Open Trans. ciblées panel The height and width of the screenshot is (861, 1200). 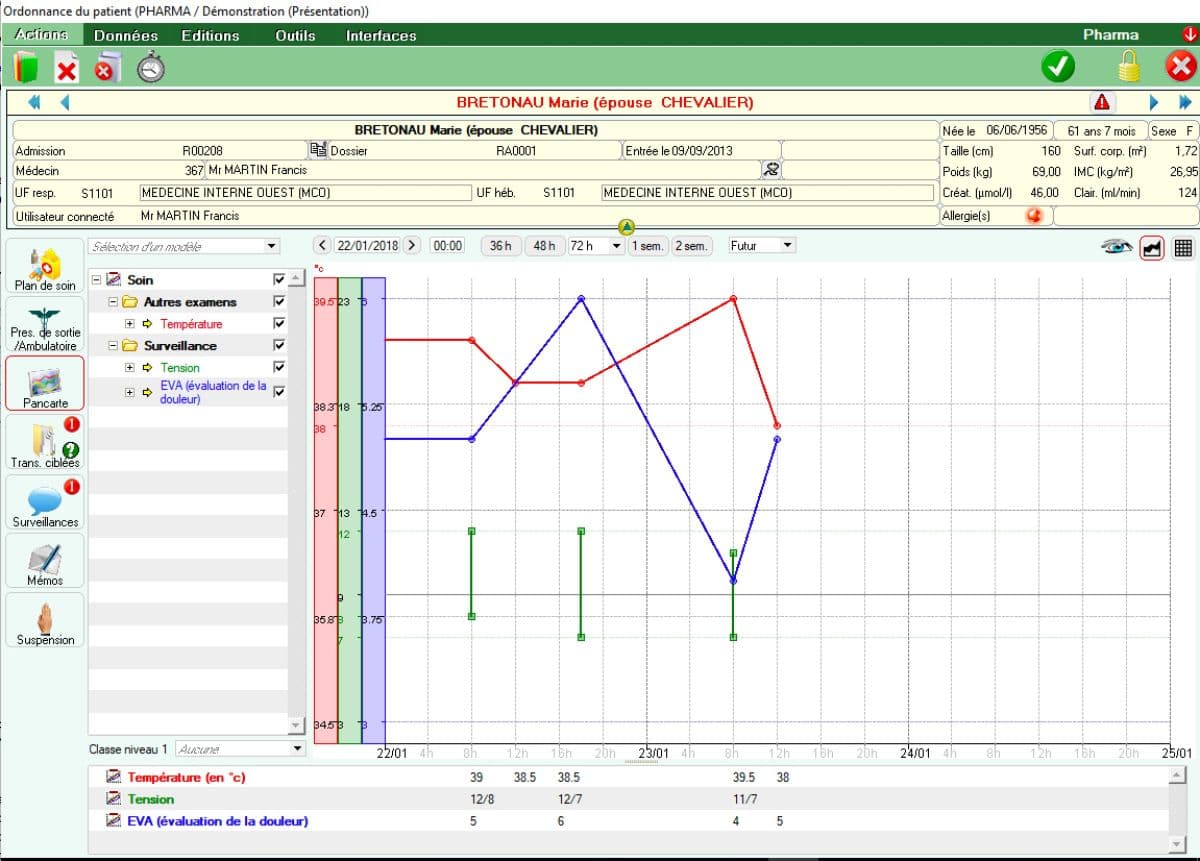coord(45,443)
